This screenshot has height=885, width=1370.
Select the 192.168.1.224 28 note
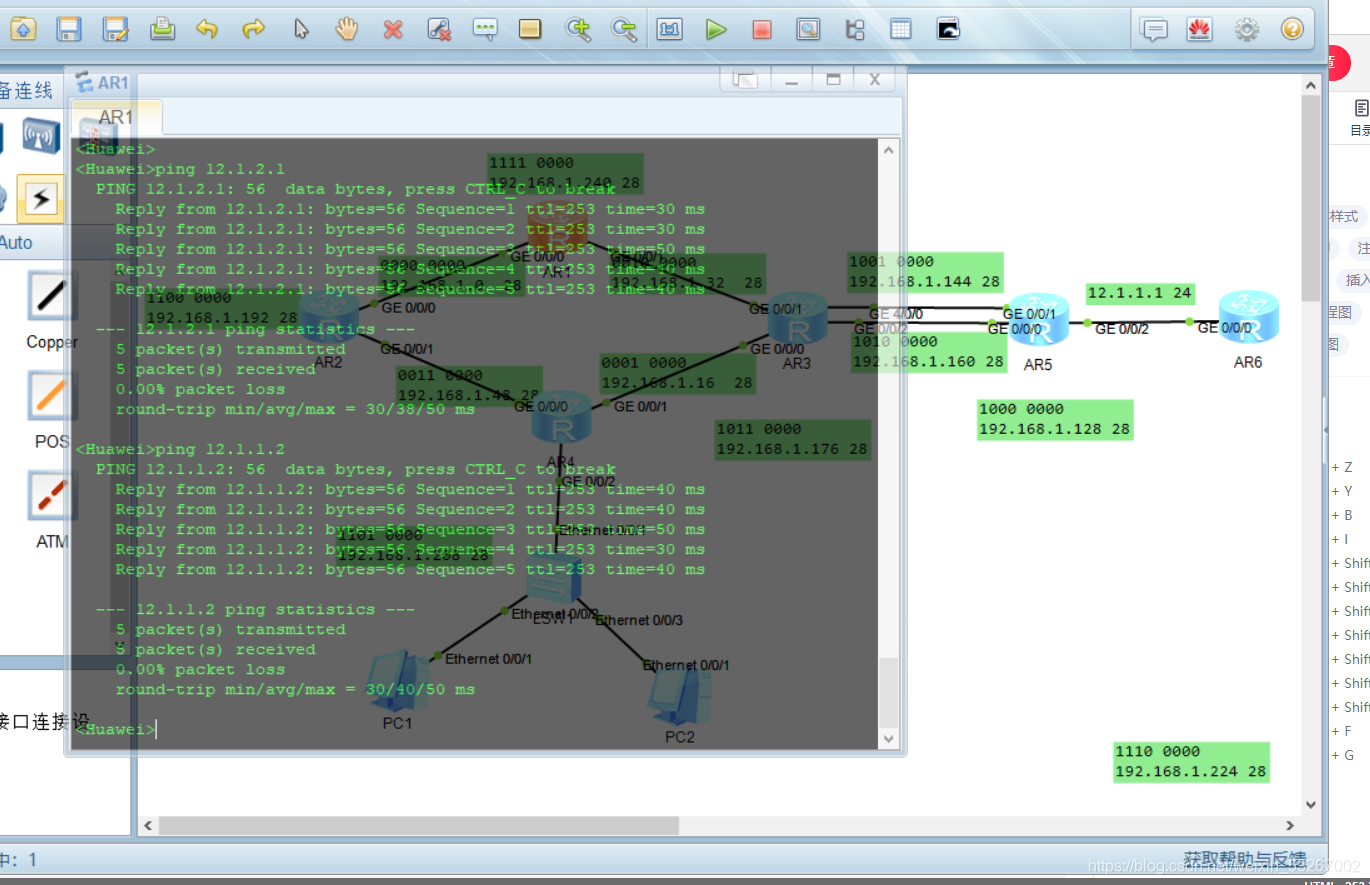pyautogui.click(x=1191, y=762)
